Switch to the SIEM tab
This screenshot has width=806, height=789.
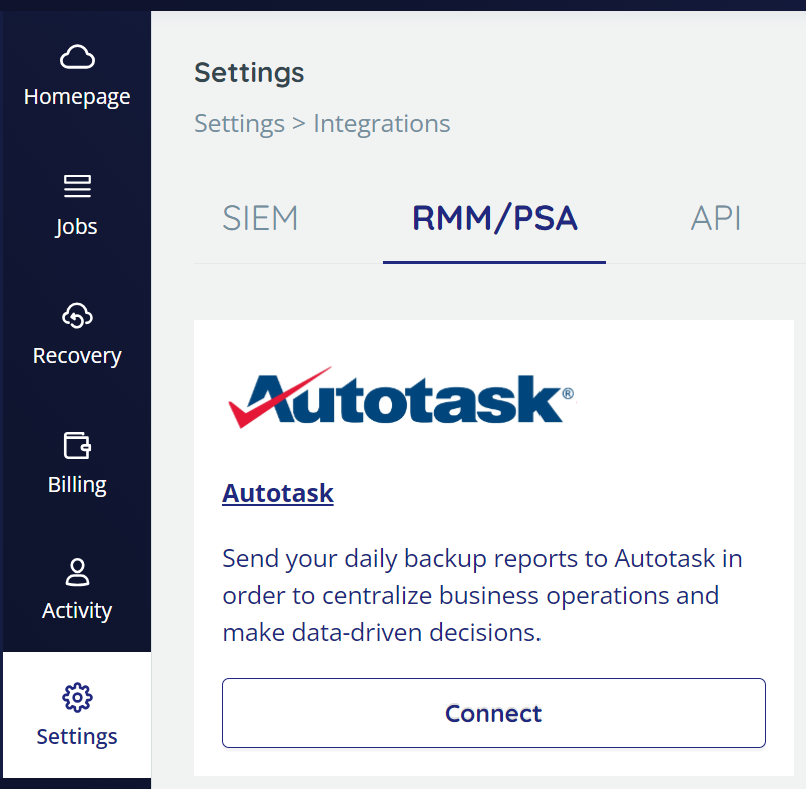click(x=260, y=218)
